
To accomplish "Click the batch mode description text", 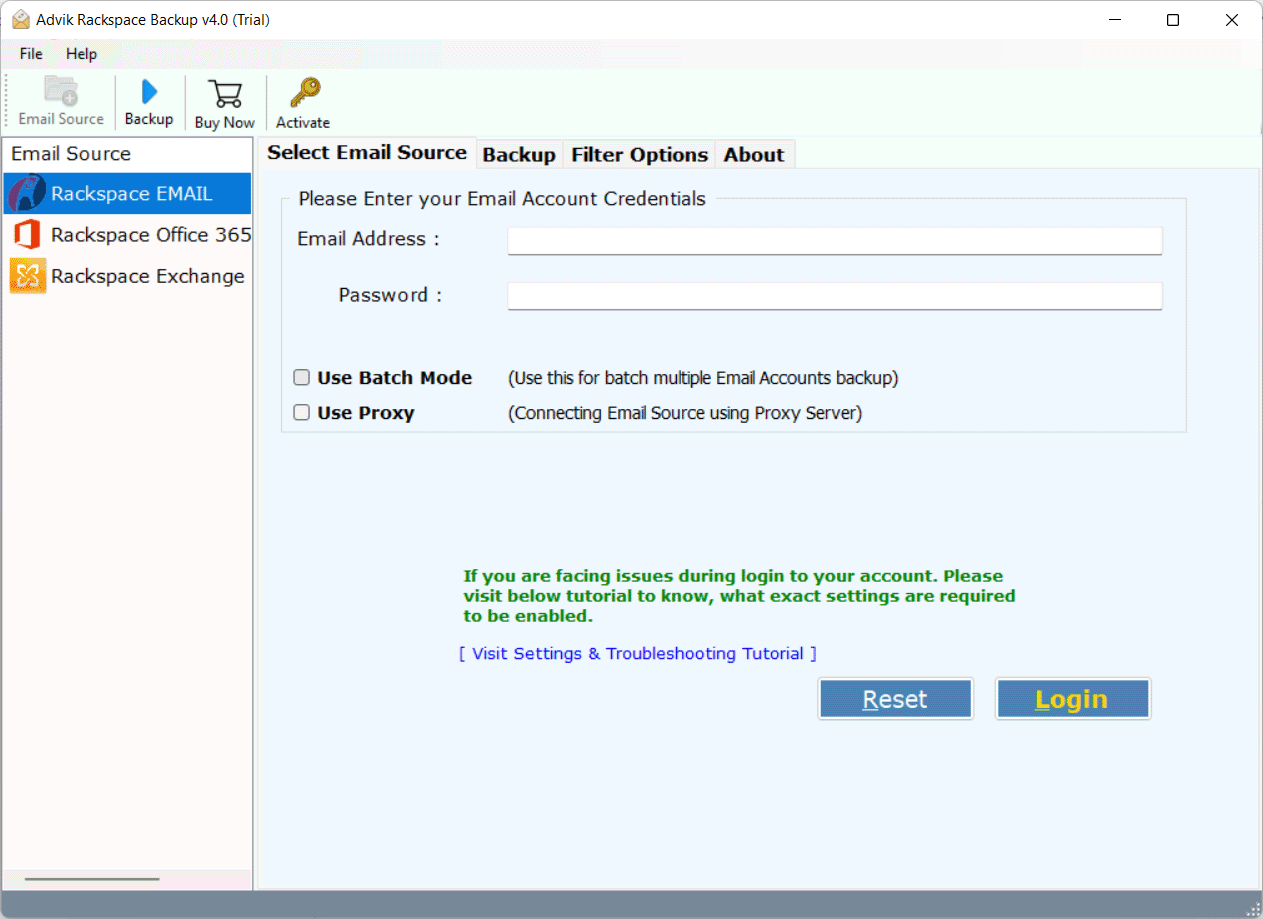I will (x=703, y=378).
